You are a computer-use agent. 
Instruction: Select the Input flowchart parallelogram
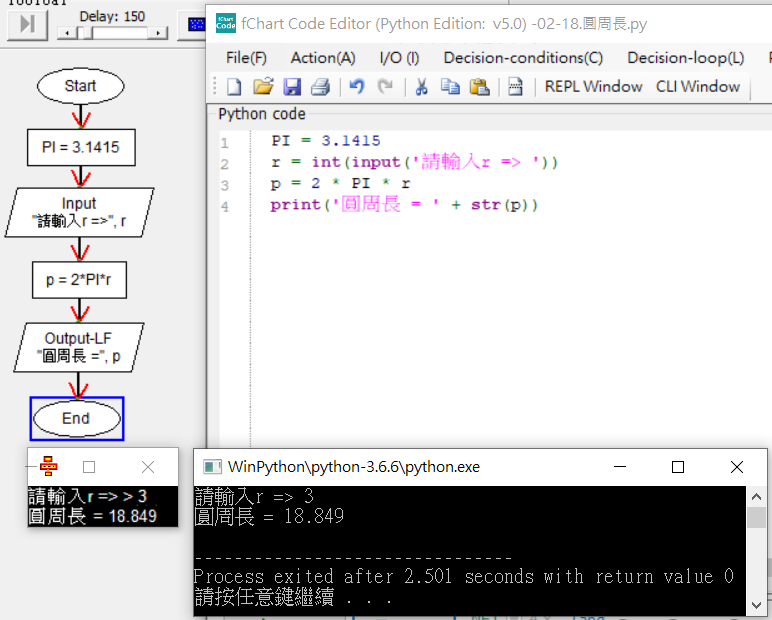(x=80, y=212)
